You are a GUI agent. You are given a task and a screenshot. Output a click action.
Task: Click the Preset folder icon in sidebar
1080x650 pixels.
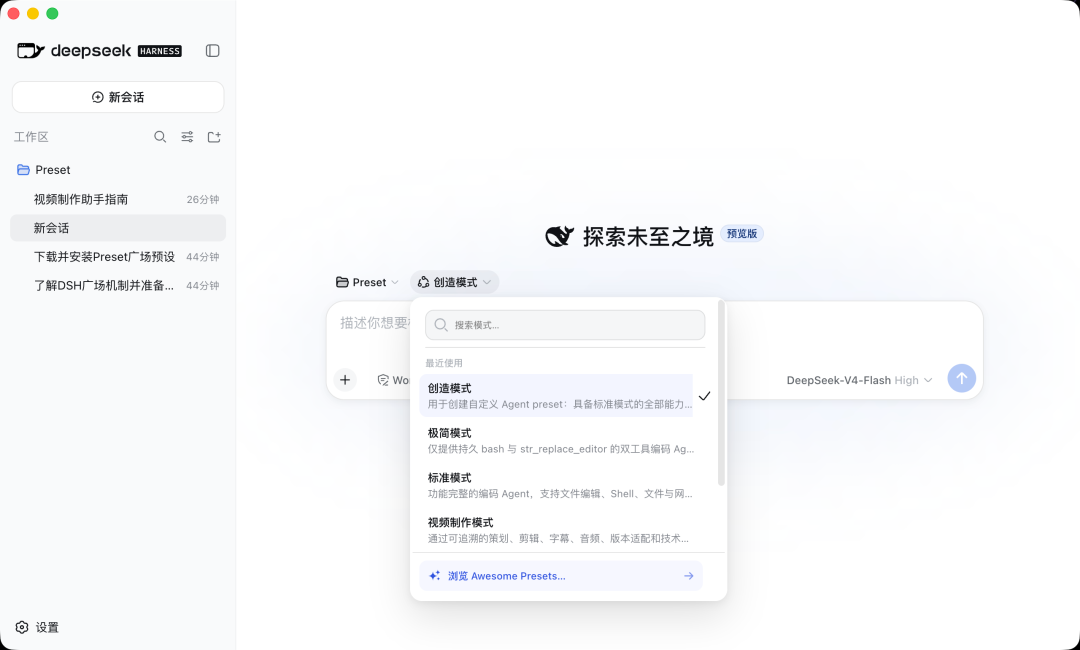click(23, 169)
